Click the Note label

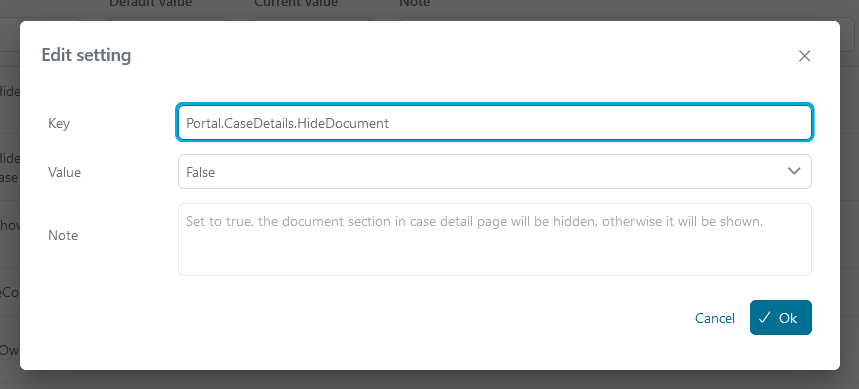(x=63, y=236)
